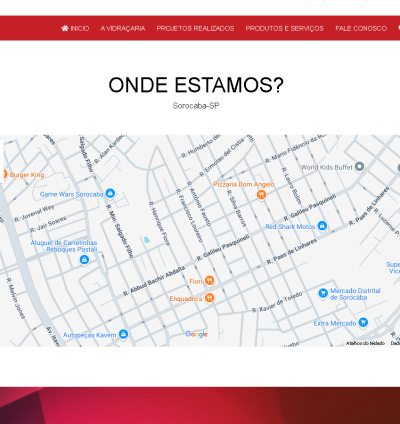Screen dimensions: 400x424
Task: Open the Google logo link on map
Action: 196,334
